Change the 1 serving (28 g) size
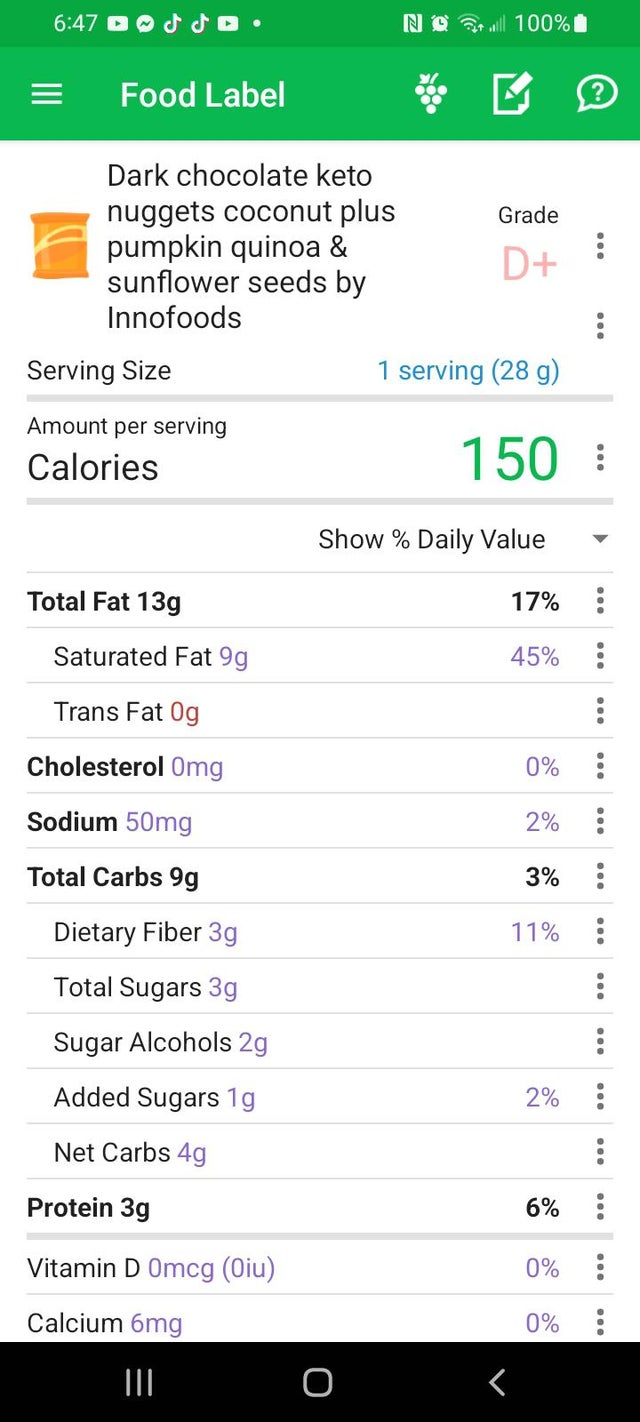Viewport: 640px width, 1422px height. tap(468, 371)
